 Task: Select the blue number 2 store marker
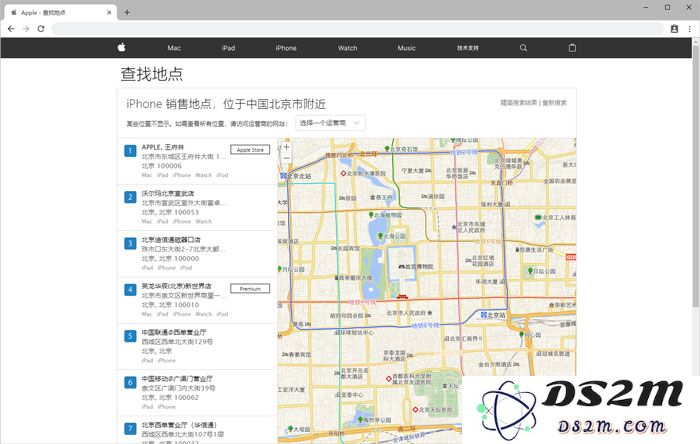(130, 197)
